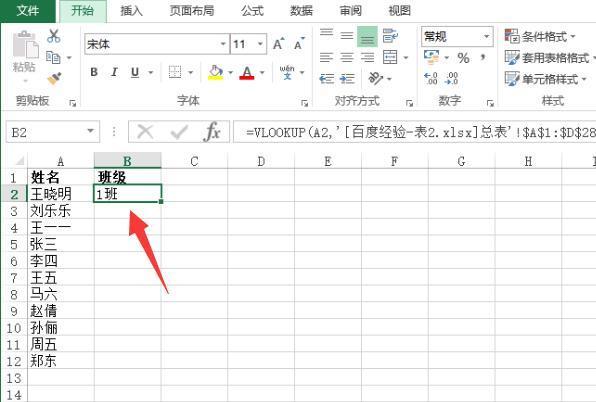Align text right
This screenshot has width=596, height=402.
[367, 57]
